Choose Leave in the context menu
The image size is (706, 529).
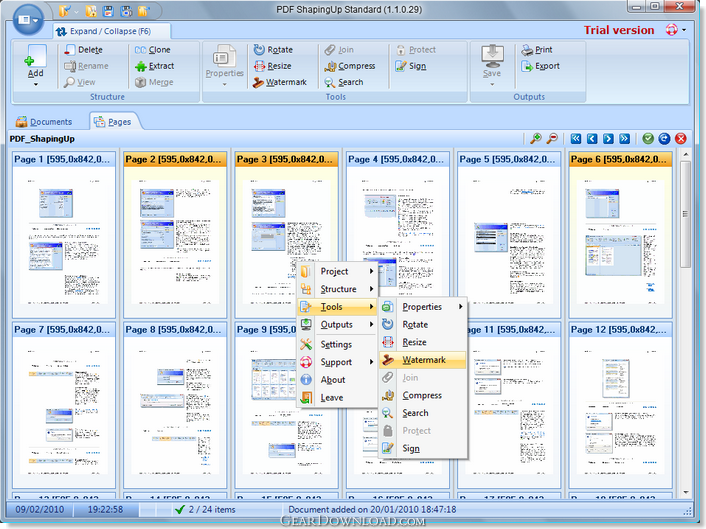(338, 398)
